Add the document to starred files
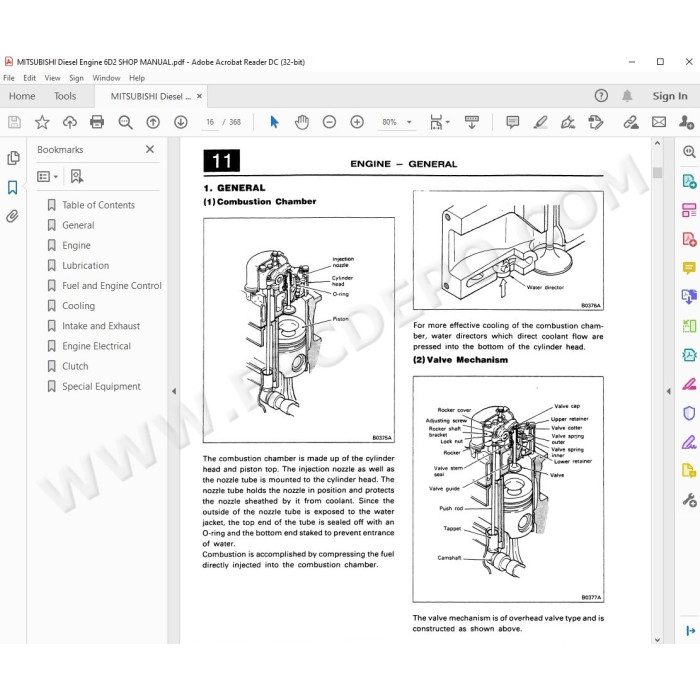This screenshot has width=700, height=700. (x=42, y=122)
